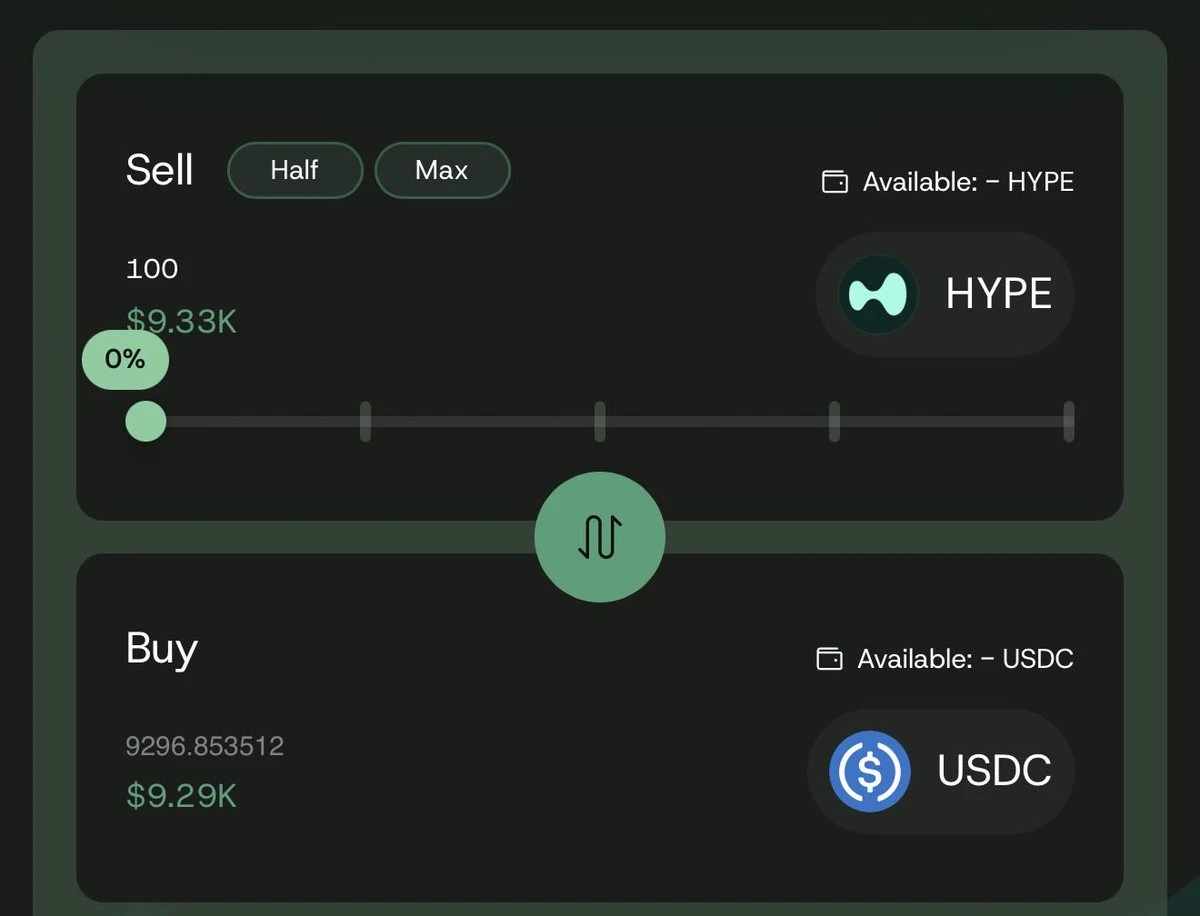Click the 0% slider tooltip bubble
The height and width of the screenshot is (916, 1200).
coord(125,360)
